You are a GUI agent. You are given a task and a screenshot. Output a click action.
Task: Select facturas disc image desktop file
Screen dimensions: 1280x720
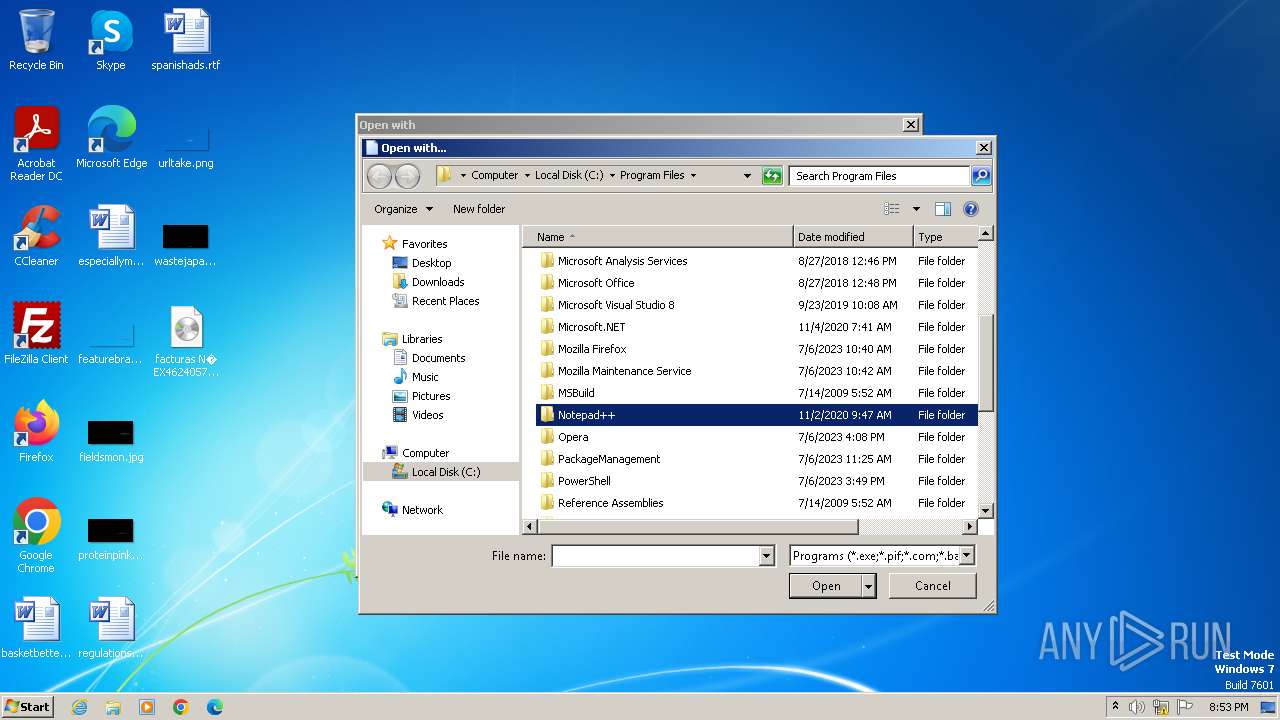click(186, 341)
